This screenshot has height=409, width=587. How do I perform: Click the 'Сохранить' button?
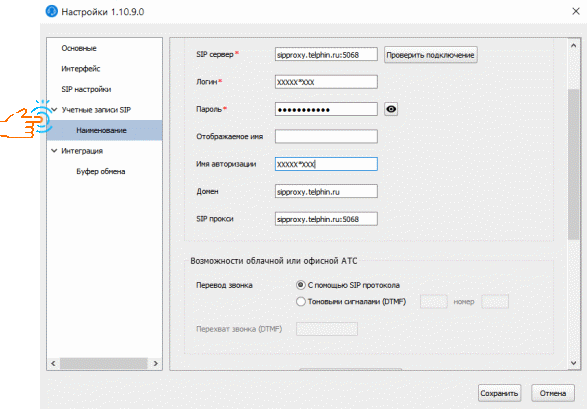pyautogui.click(x=499, y=393)
